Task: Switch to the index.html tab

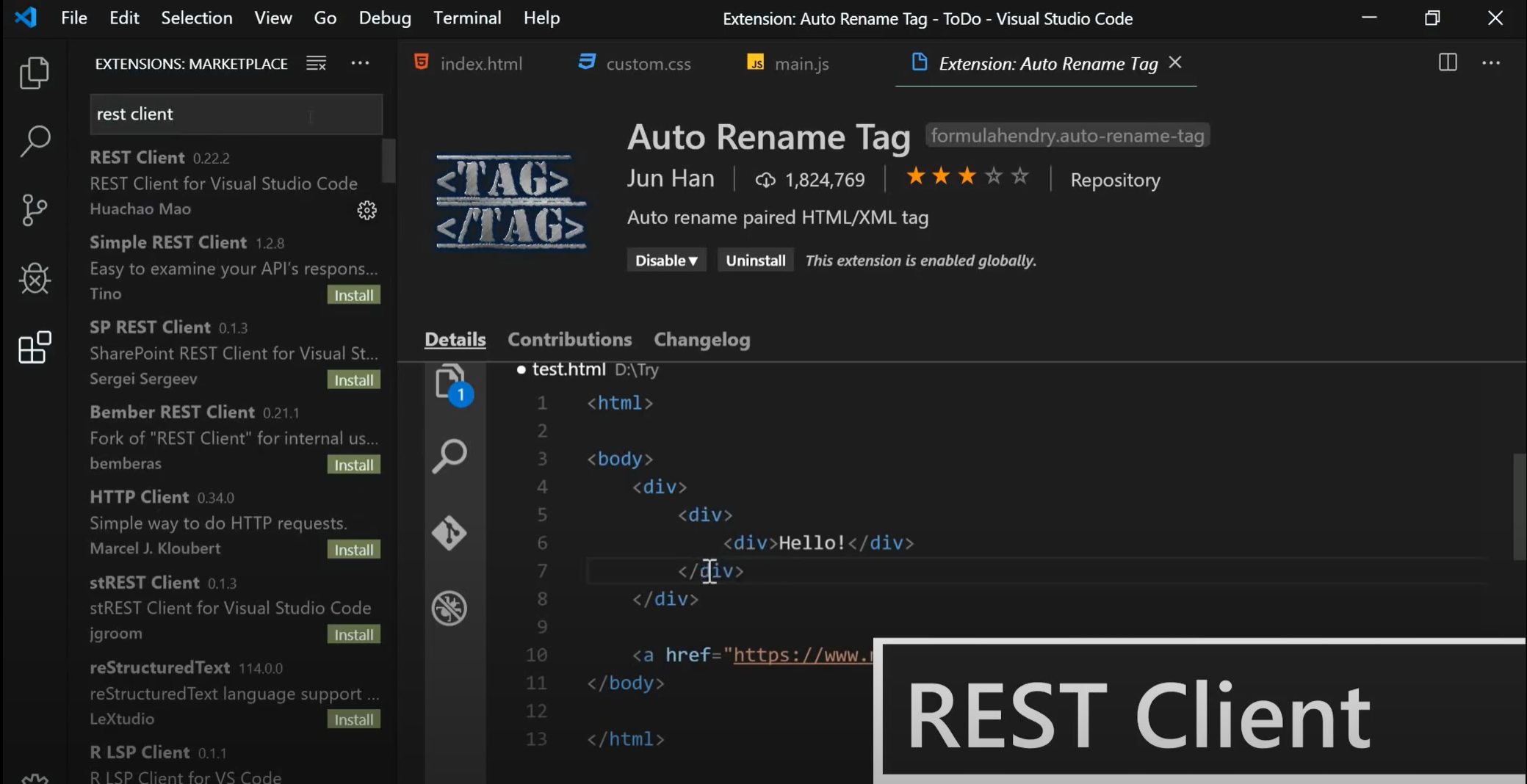Action: pos(469,64)
